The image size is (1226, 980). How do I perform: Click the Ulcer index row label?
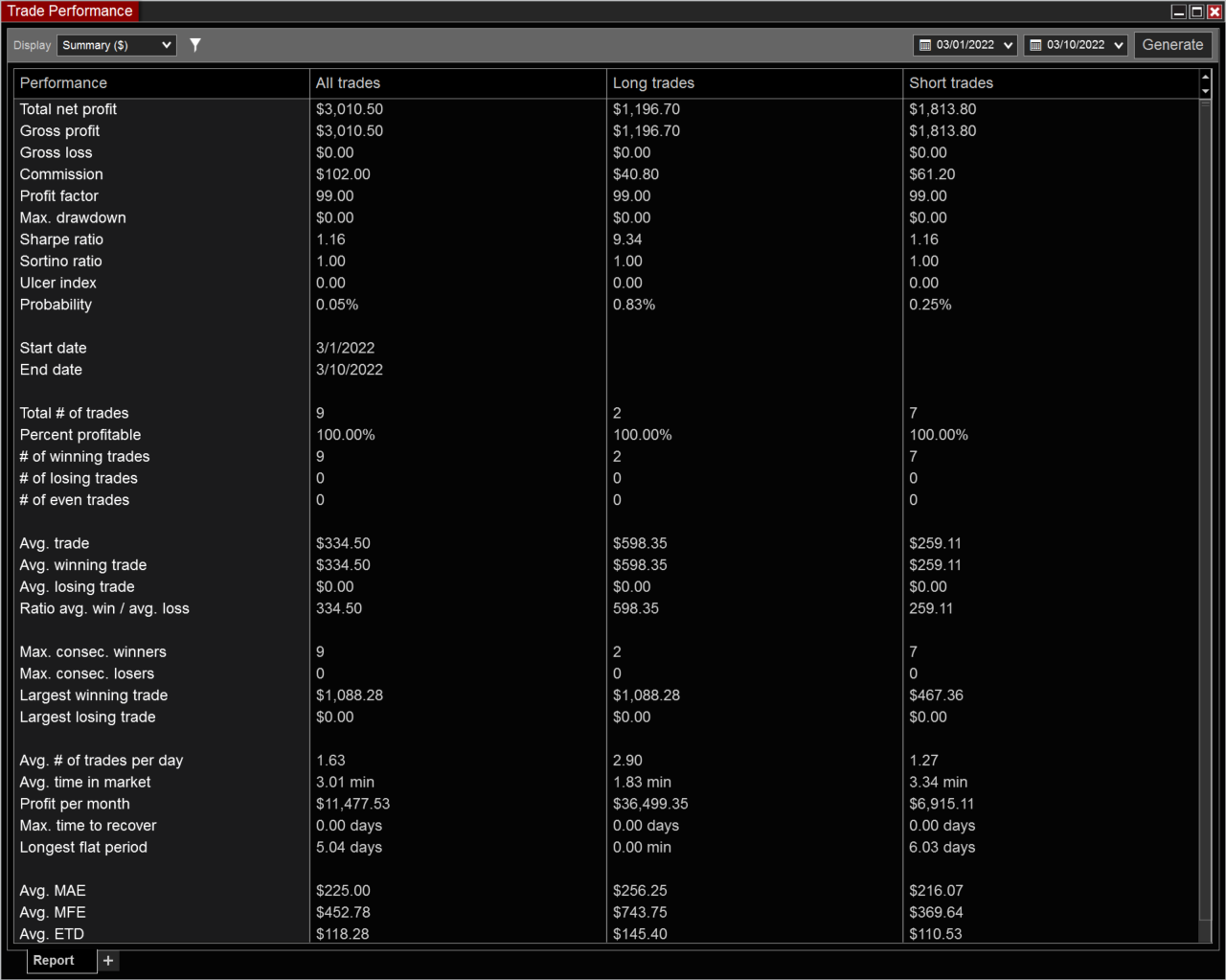pyautogui.click(x=57, y=283)
